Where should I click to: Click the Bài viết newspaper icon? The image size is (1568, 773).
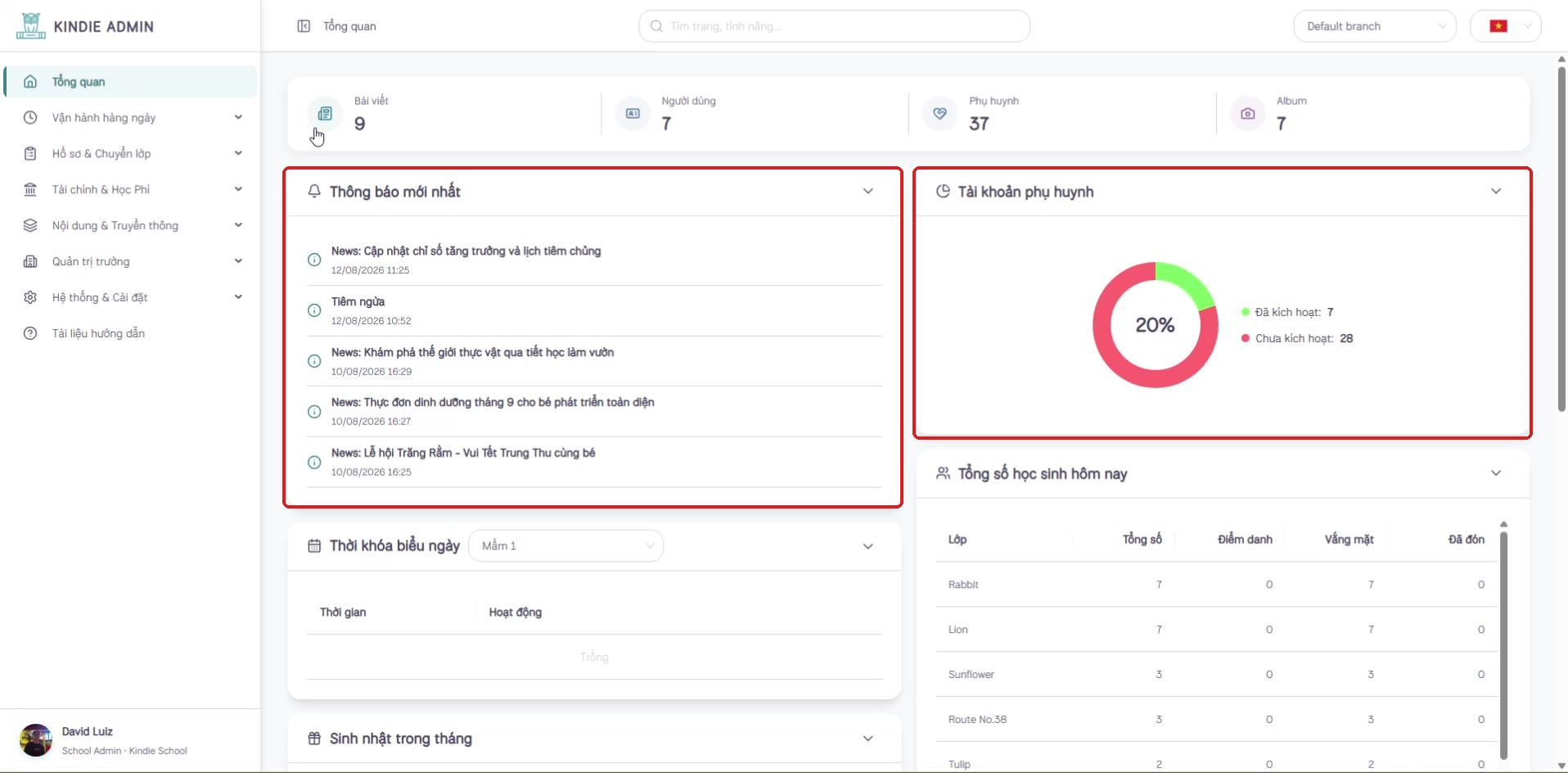(x=325, y=114)
